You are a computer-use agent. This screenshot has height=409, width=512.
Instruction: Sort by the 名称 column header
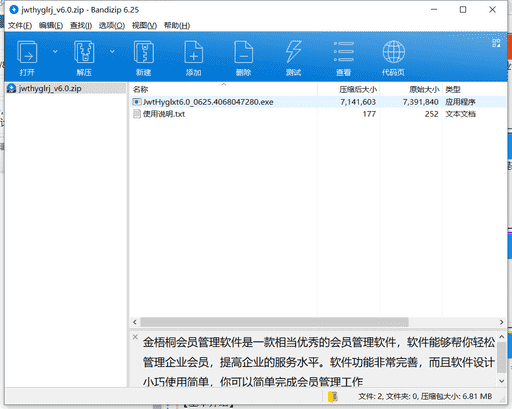tap(223, 89)
